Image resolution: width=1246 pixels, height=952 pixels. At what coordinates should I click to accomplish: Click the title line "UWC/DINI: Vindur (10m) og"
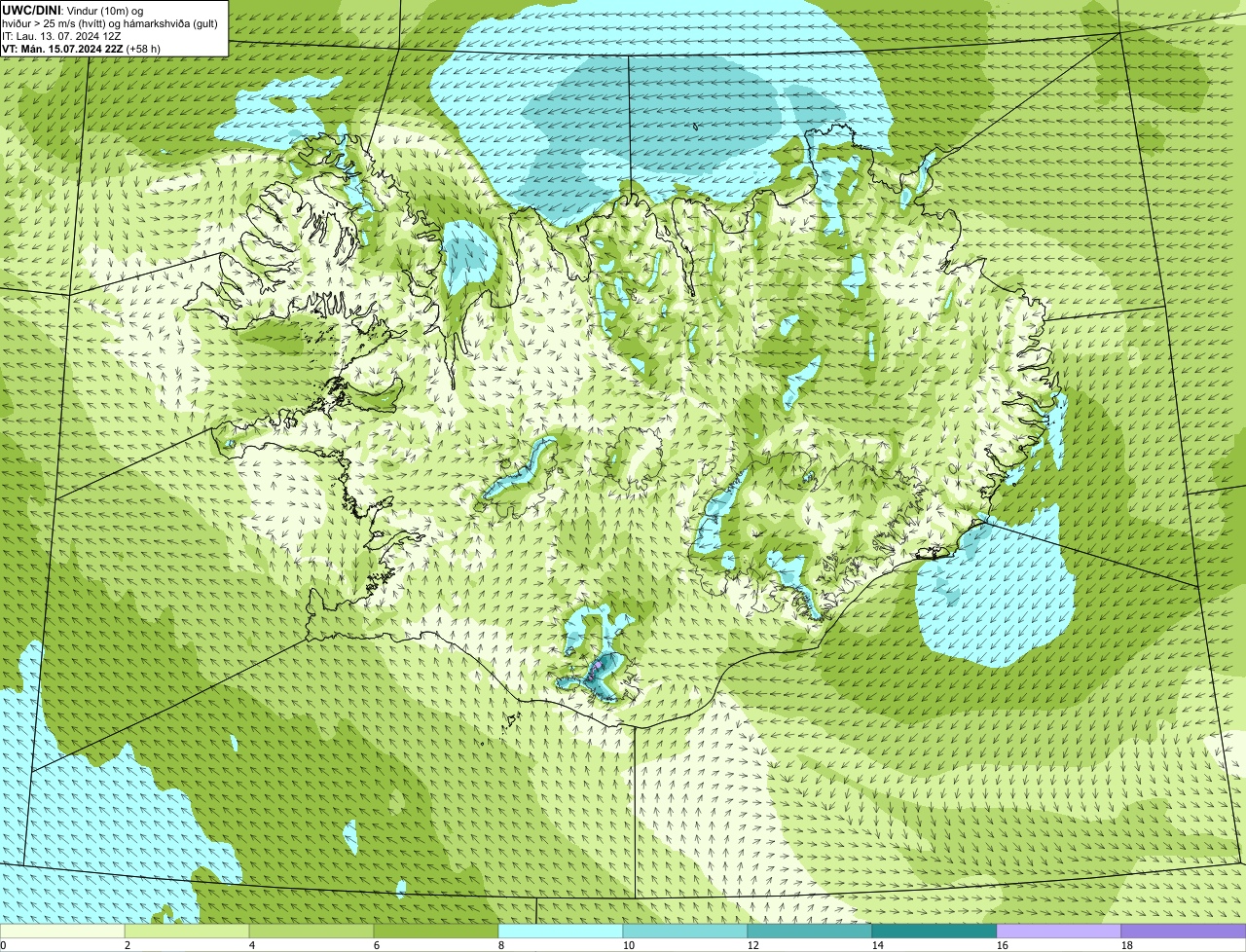coord(73,10)
